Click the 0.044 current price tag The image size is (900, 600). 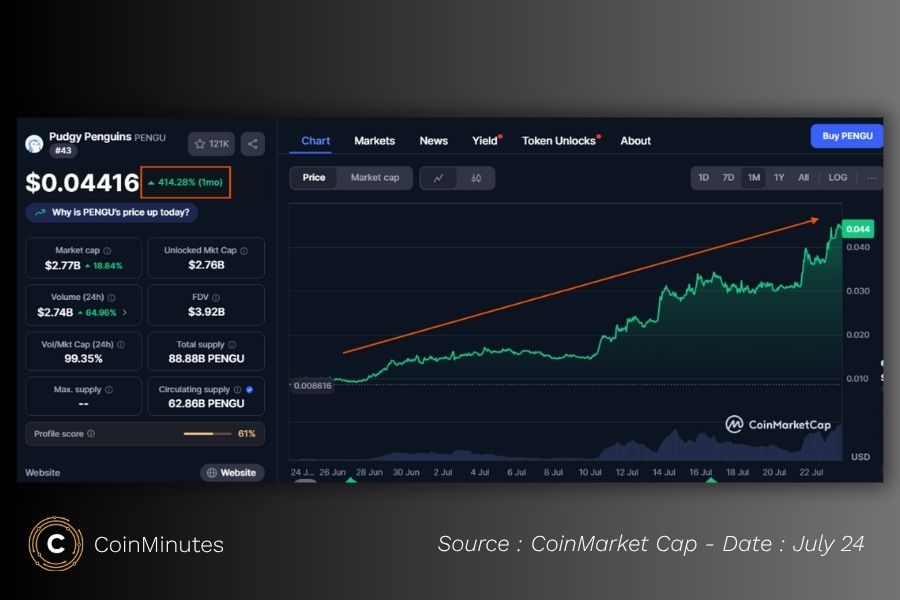click(x=858, y=229)
